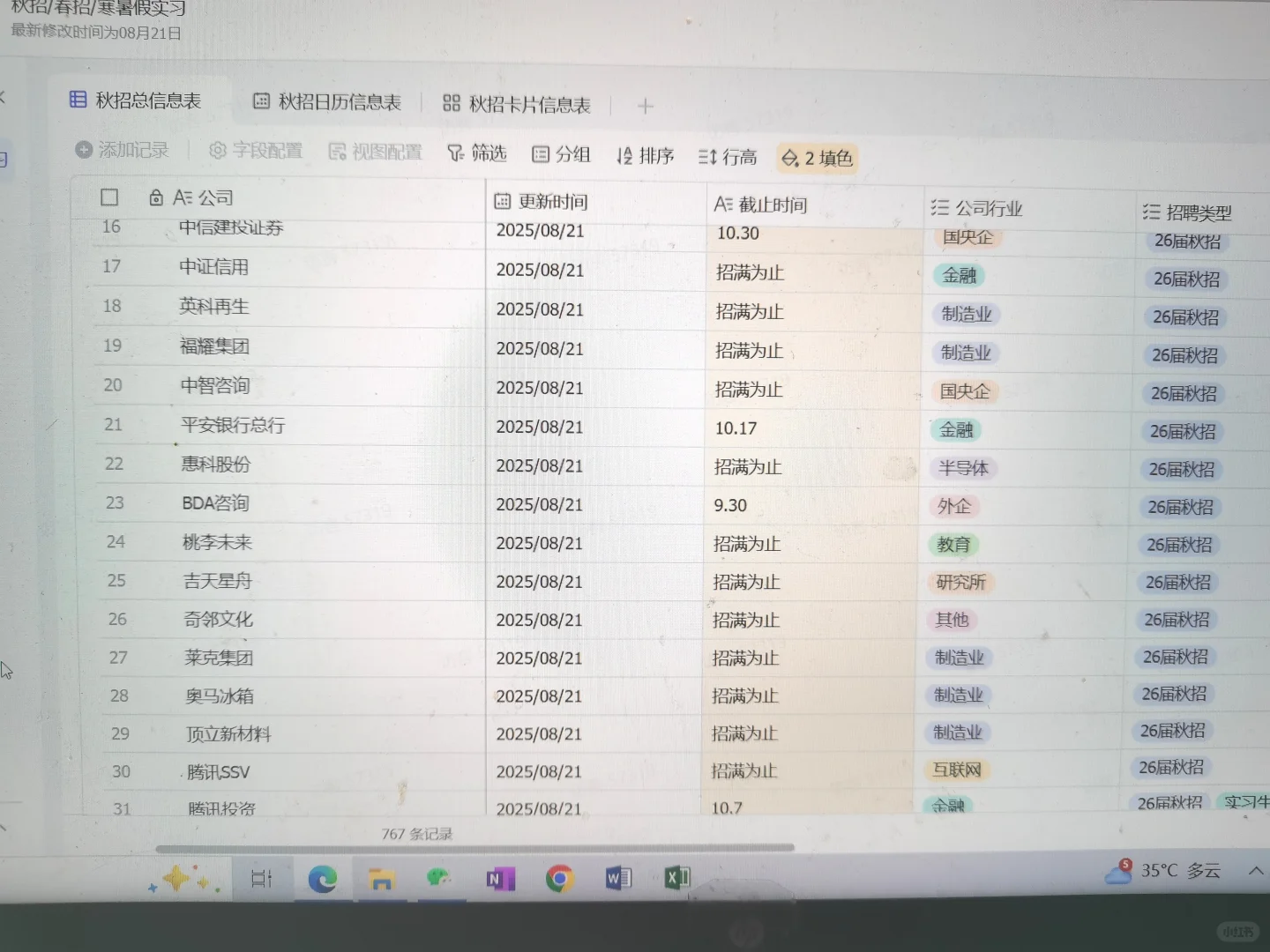1270x952 pixels.
Task: Select company cell 平安银行总行
Action: pyautogui.click(x=233, y=425)
